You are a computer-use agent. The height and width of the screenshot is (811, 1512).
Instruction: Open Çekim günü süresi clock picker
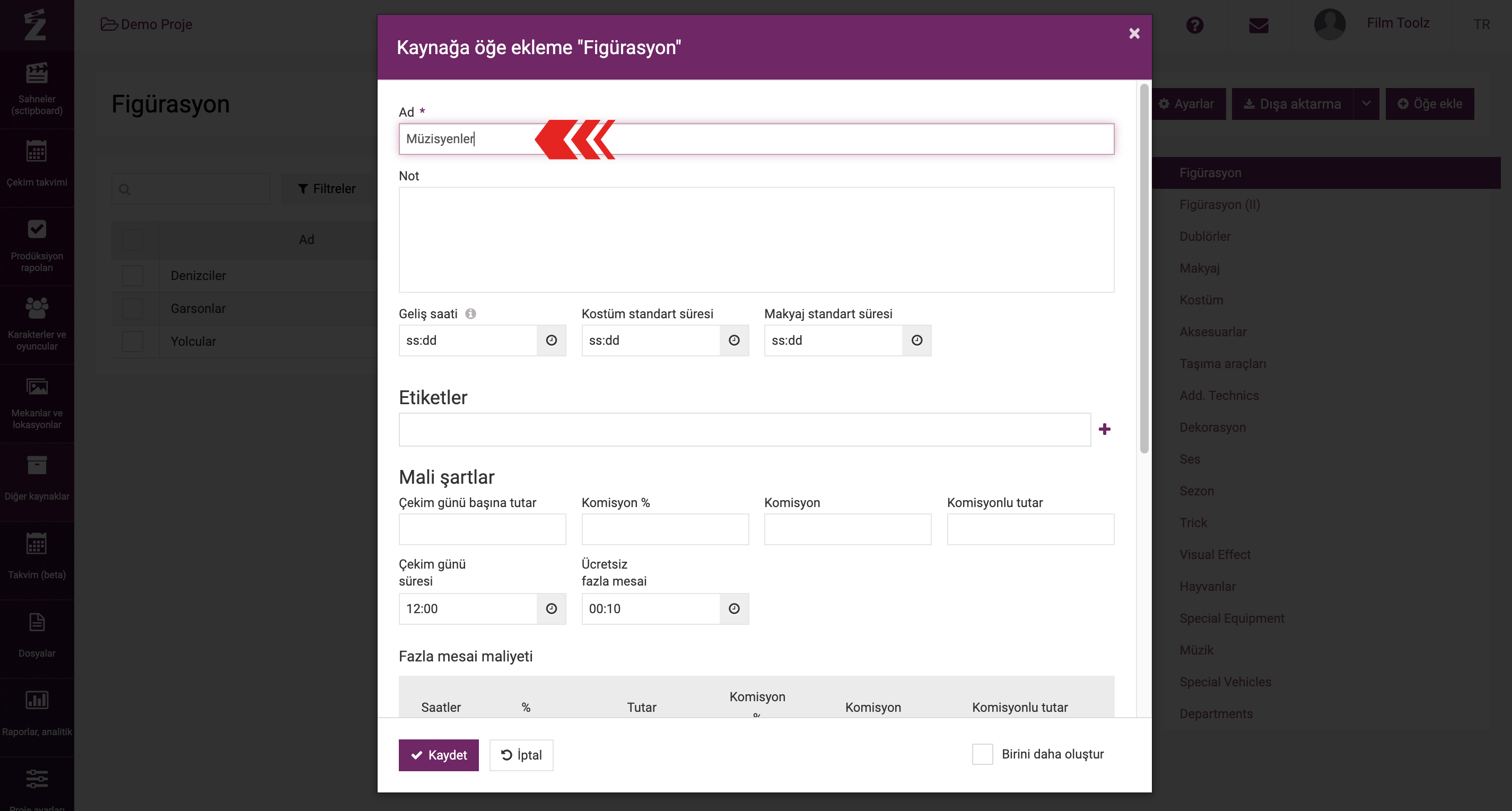click(551, 608)
